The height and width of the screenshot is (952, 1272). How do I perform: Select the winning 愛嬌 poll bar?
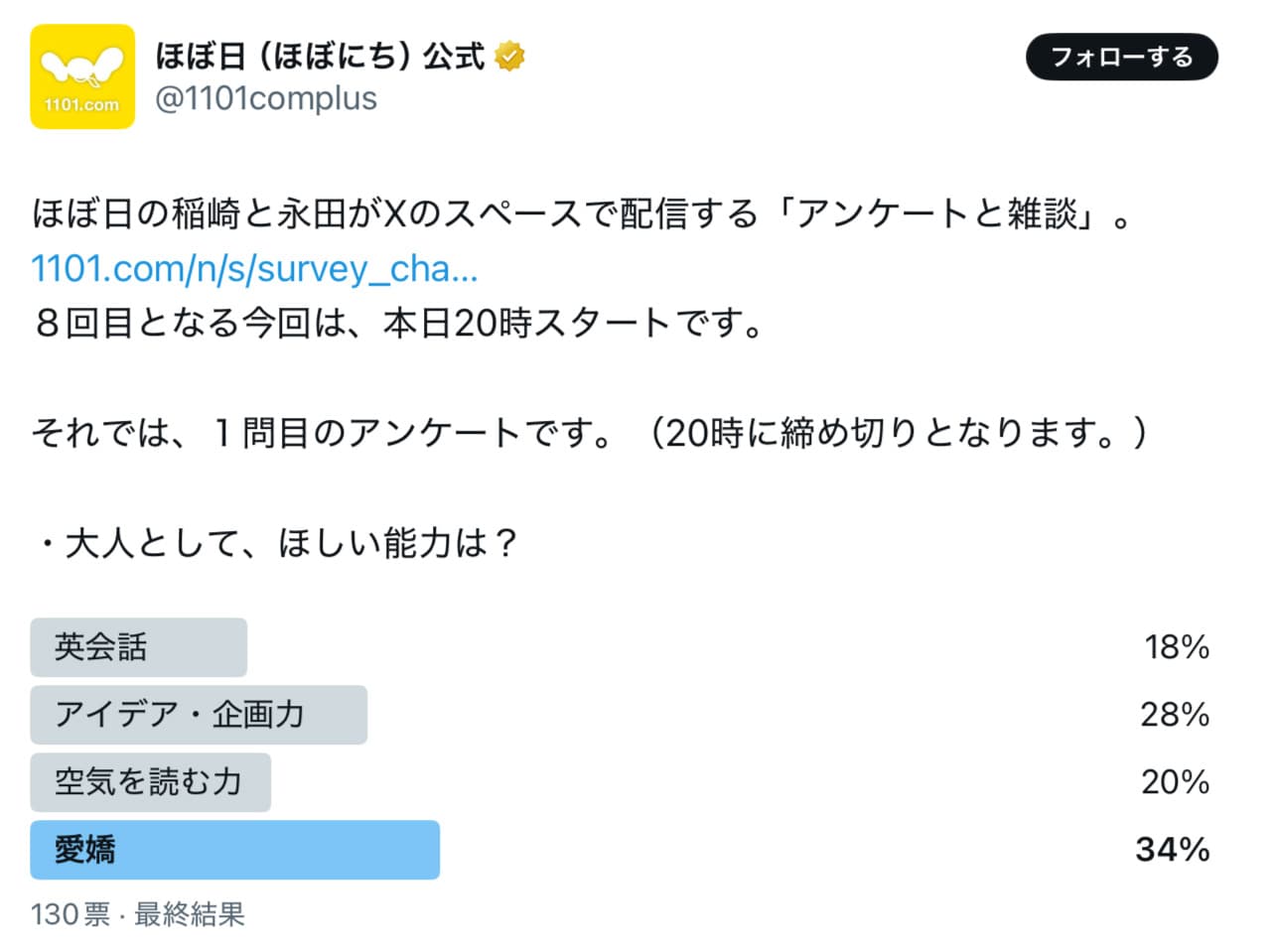coord(234,850)
